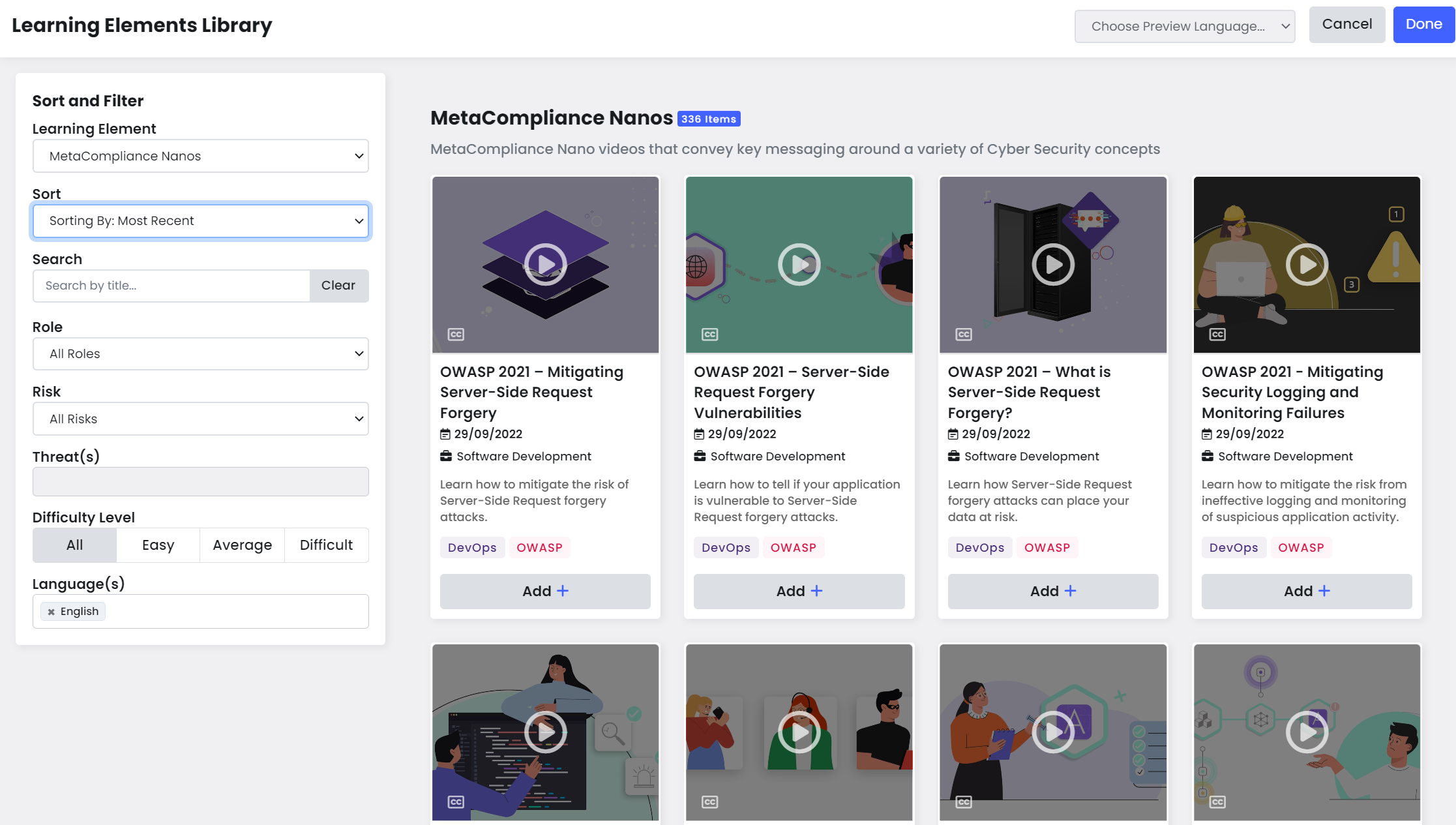Select All difficulty level

[74, 545]
